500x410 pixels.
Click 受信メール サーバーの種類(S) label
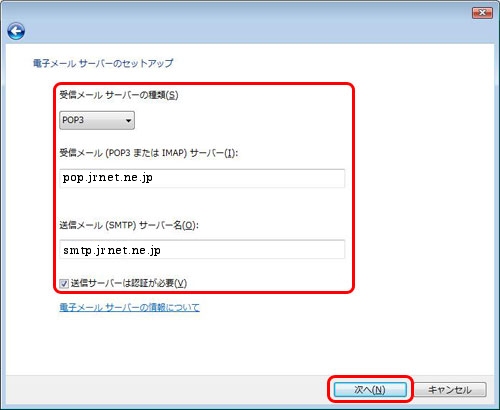[119, 95]
